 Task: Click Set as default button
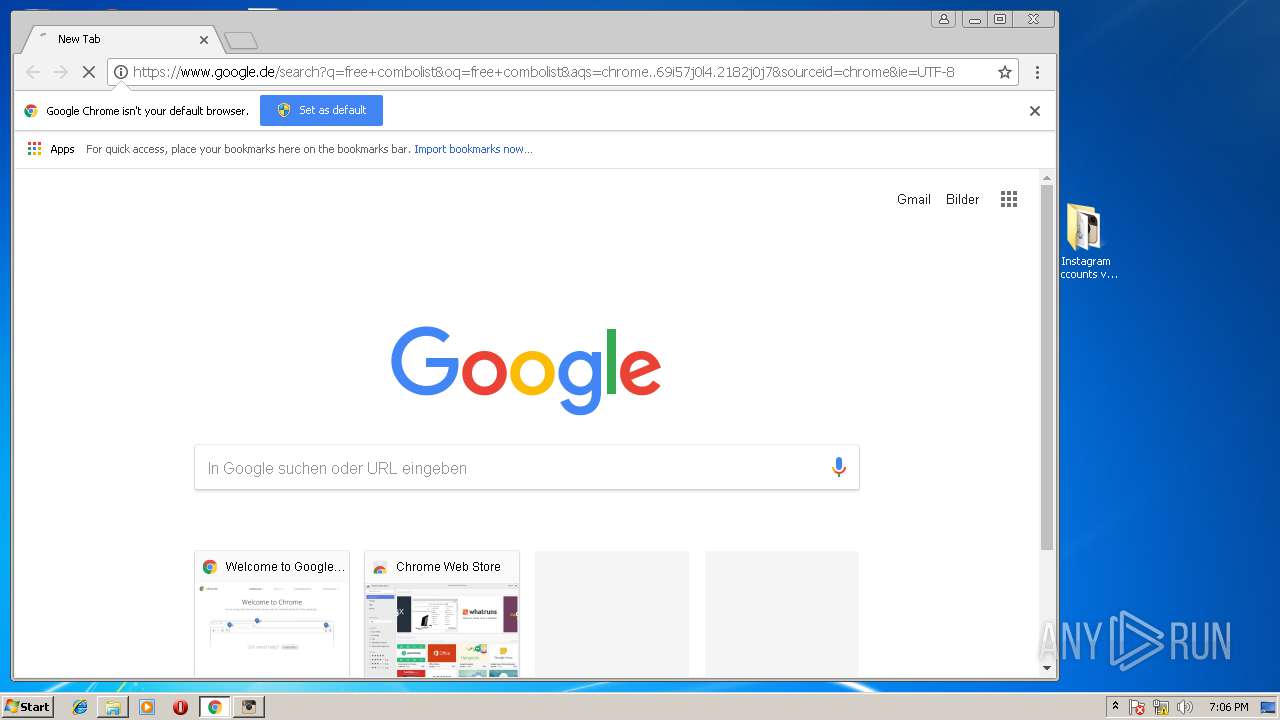(x=321, y=110)
